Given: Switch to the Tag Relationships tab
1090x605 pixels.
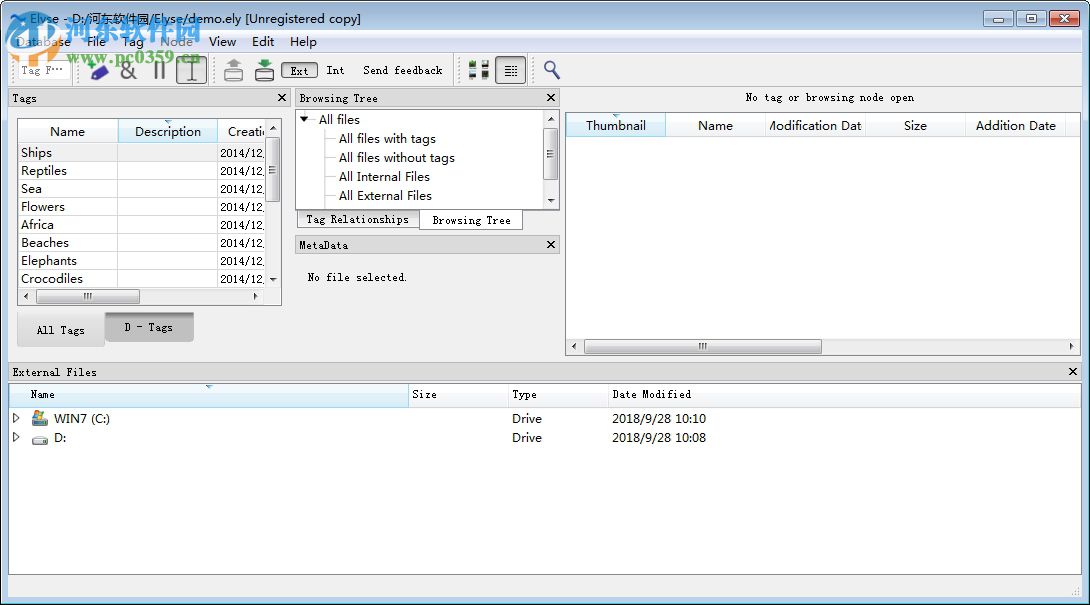Looking at the screenshot, I should coord(357,220).
